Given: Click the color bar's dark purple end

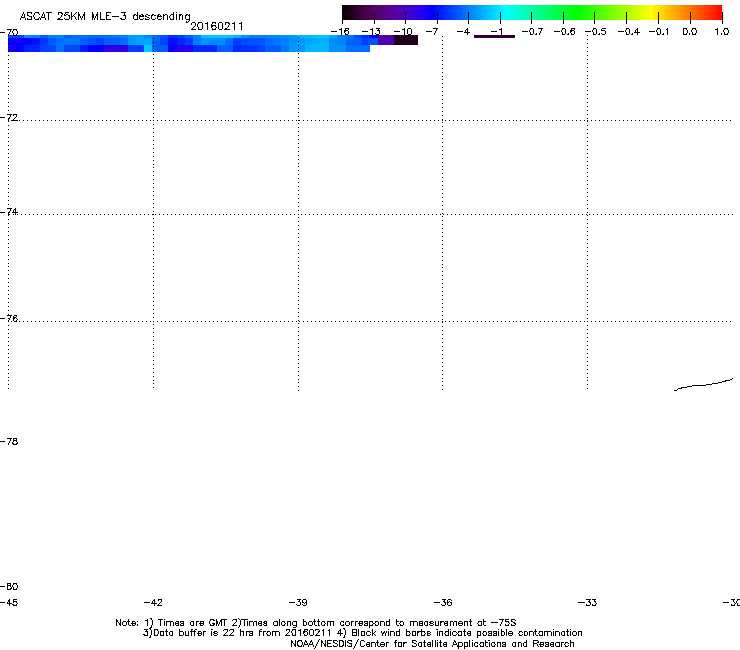Looking at the screenshot, I should click(359, 13).
